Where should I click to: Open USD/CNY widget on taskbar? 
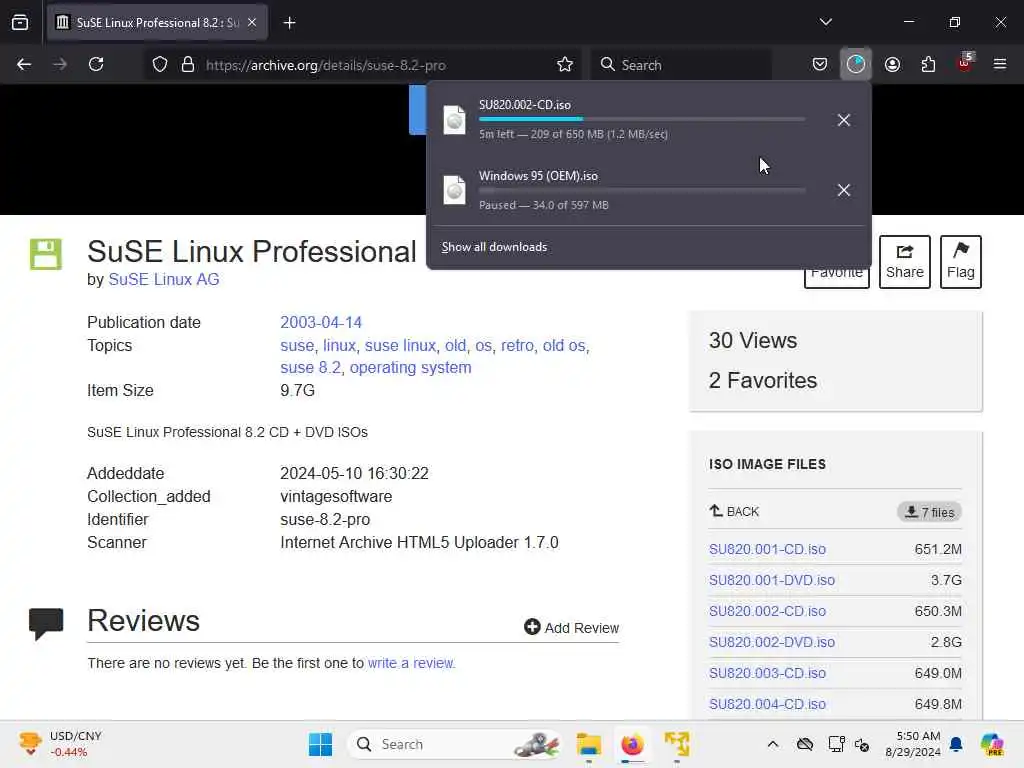pyautogui.click(x=60, y=744)
